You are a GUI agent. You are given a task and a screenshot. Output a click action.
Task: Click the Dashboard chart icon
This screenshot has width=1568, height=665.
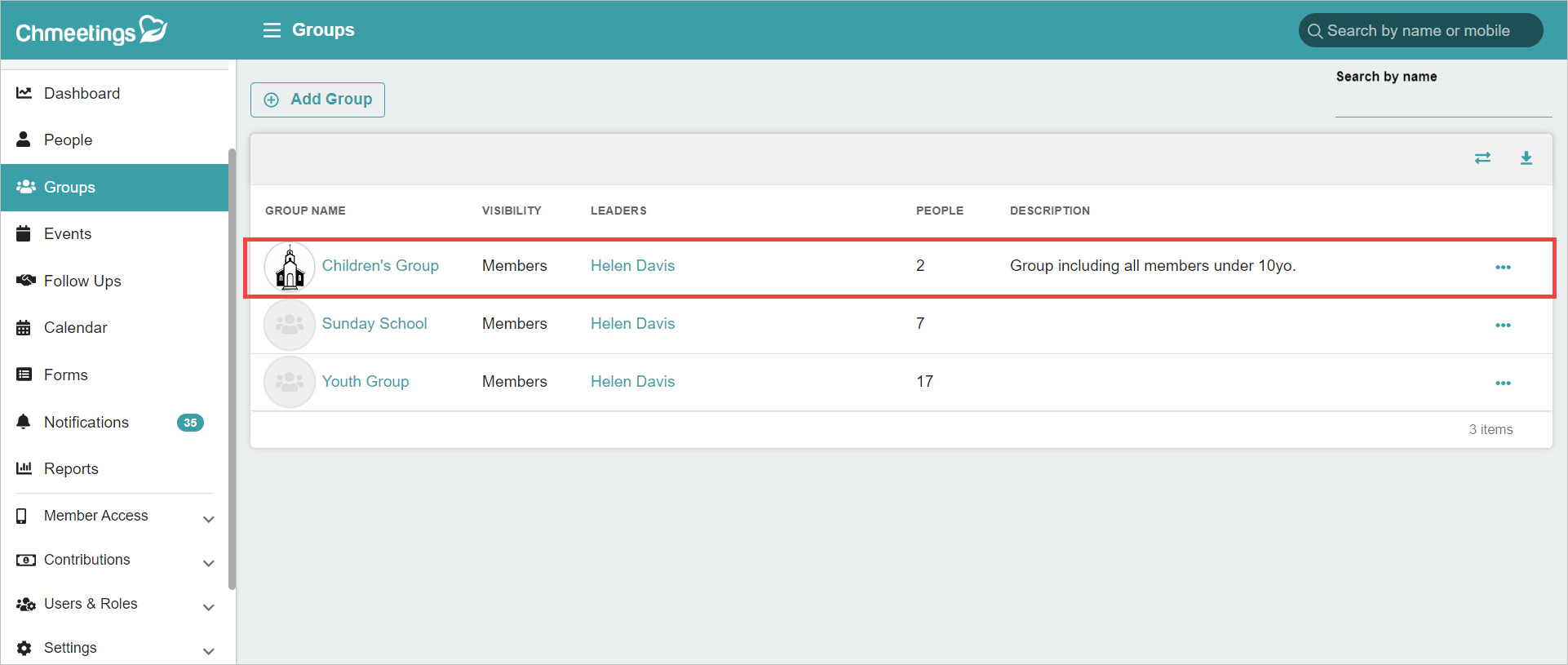click(24, 93)
